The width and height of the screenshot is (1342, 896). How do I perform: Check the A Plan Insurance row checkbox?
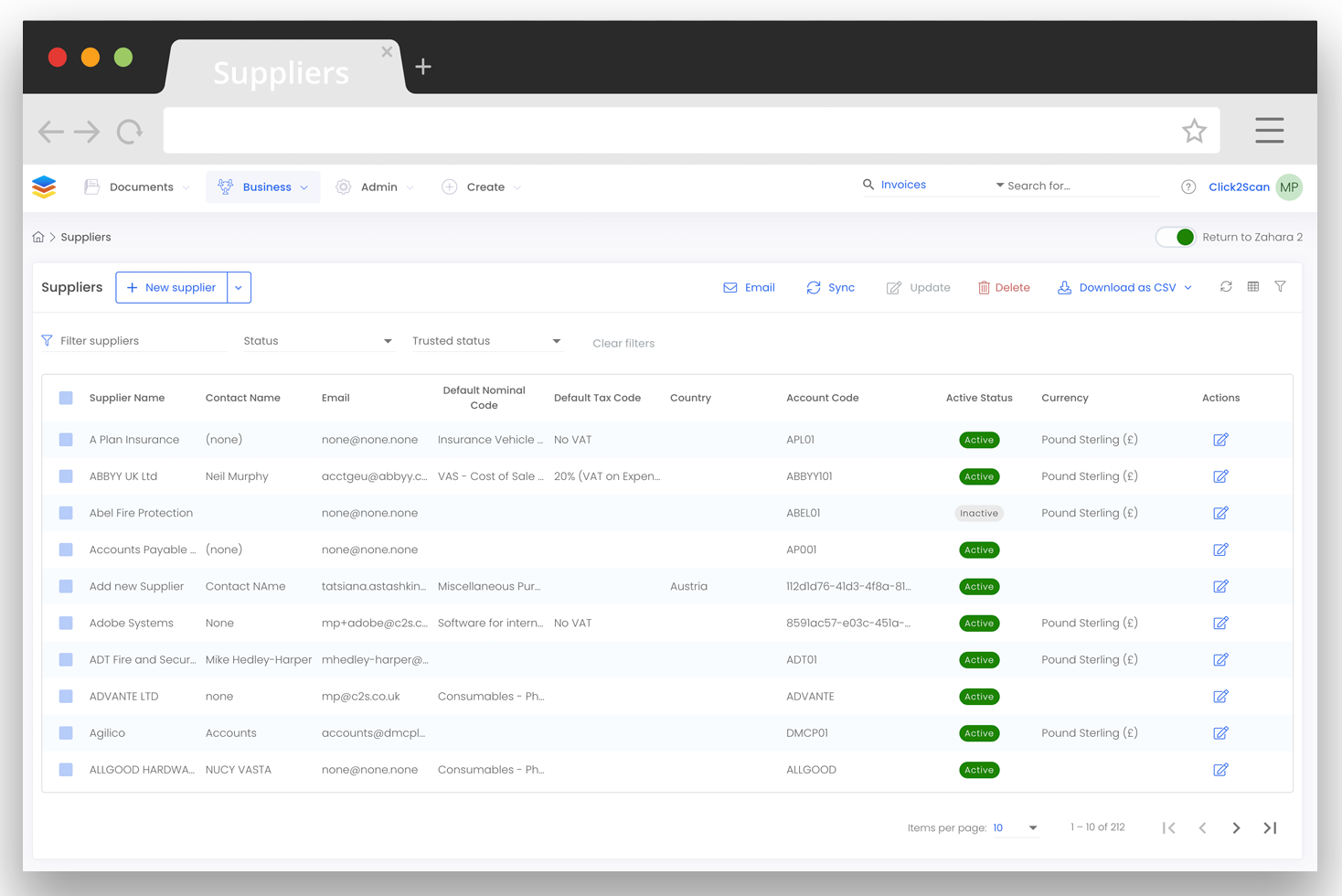tap(66, 439)
